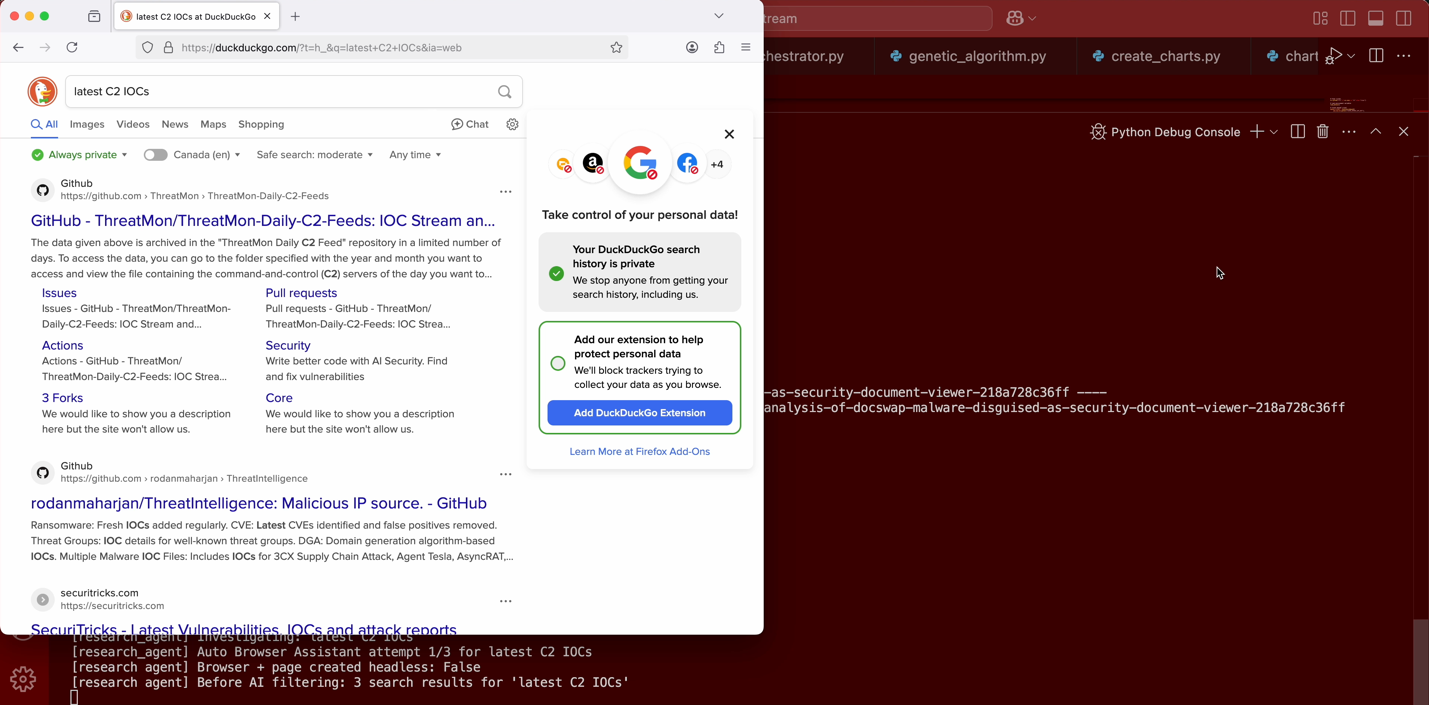
Task: Run the chart script with the debug-run icon
Action: coord(1335,56)
